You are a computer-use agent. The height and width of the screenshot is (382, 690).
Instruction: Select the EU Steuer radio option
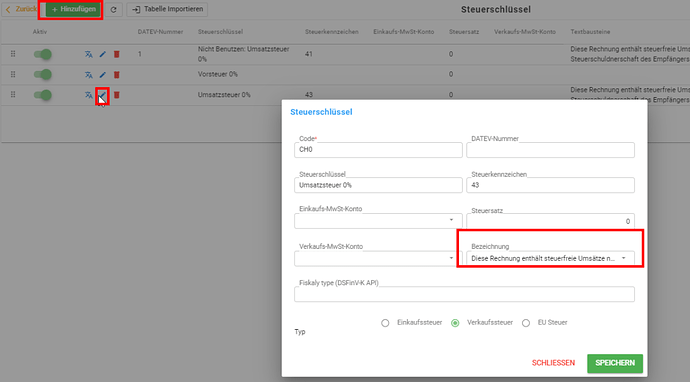point(526,323)
